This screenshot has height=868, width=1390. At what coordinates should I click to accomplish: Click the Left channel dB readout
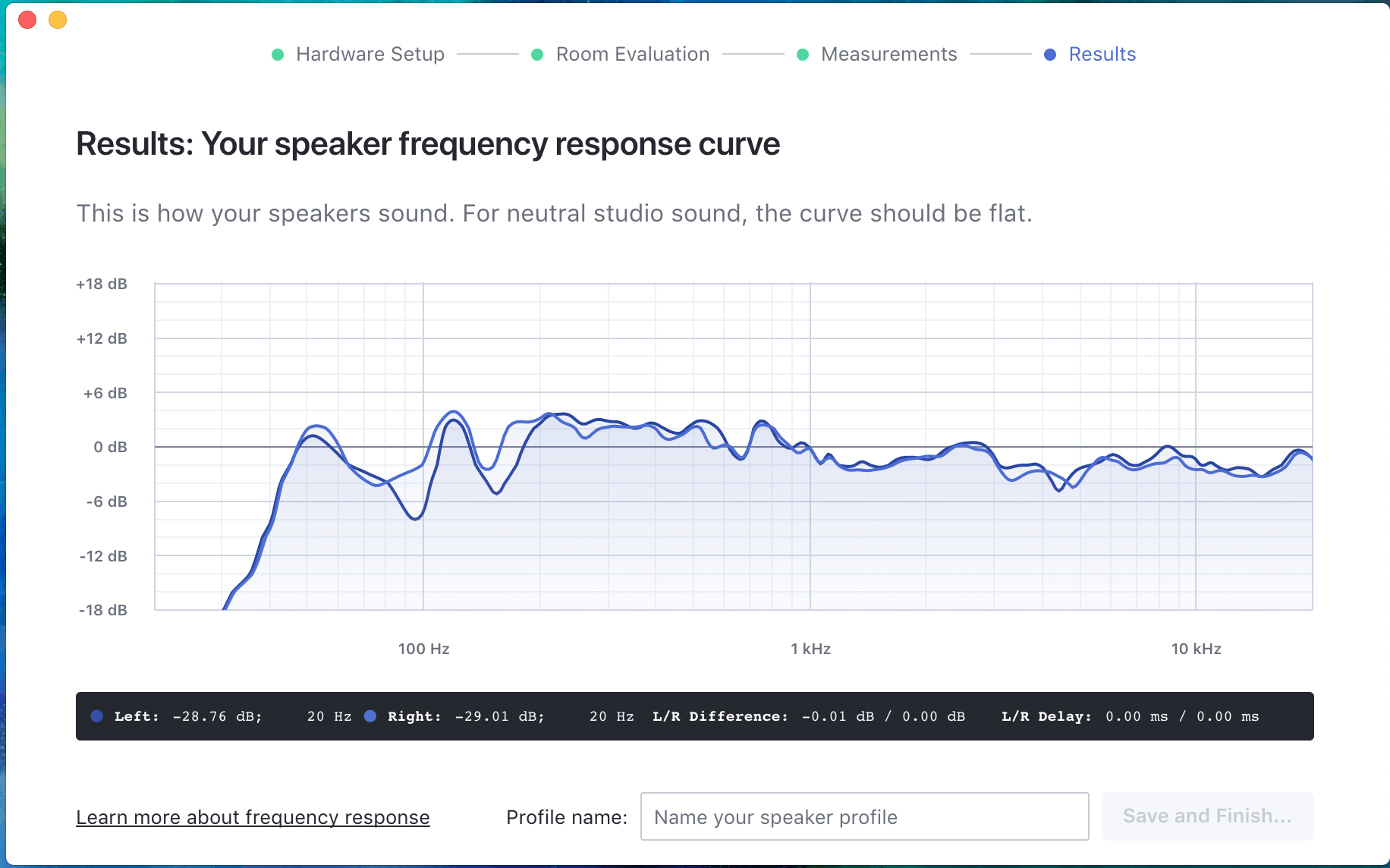217,716
